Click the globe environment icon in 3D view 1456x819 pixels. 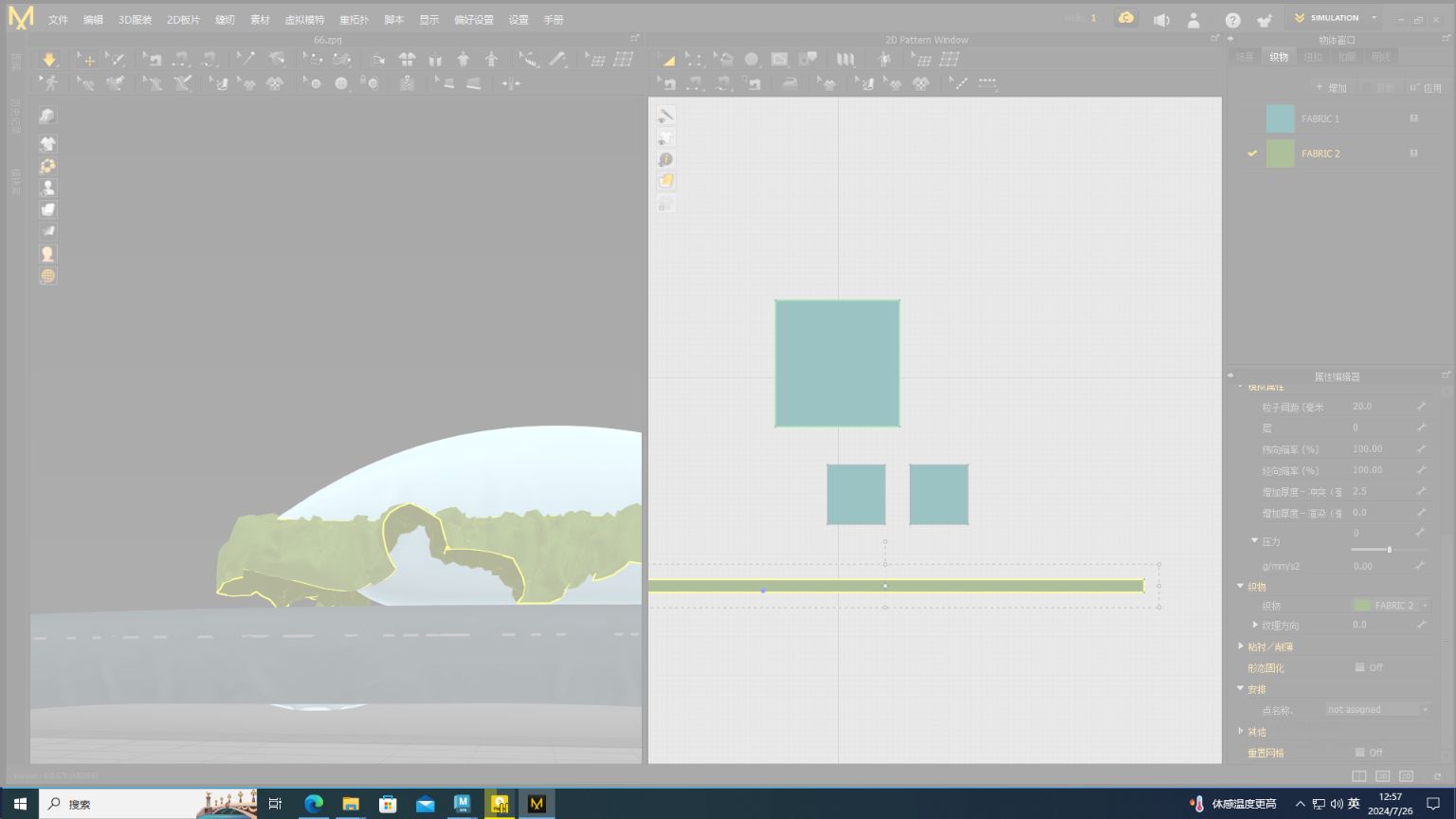pos(47,276)
